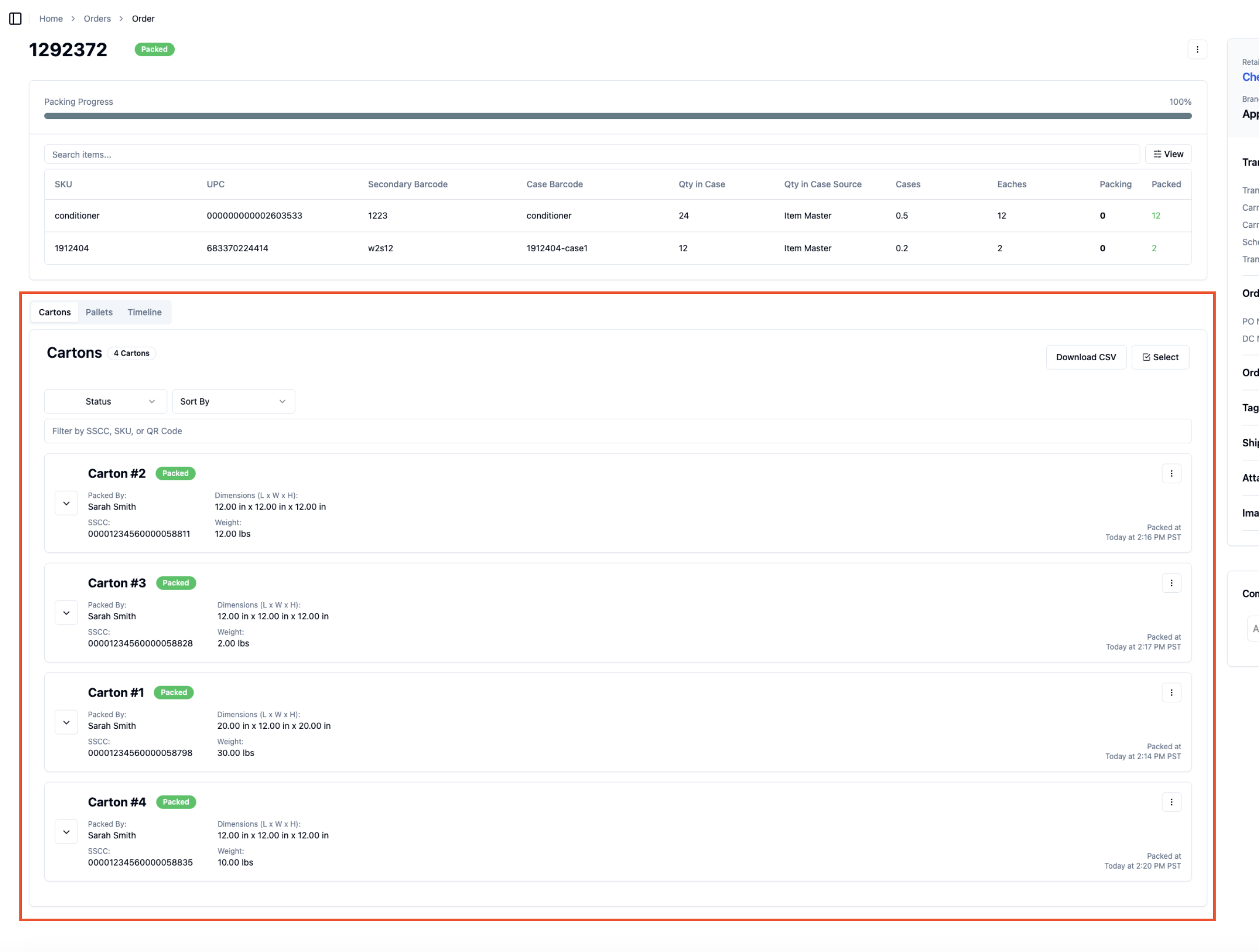Click the Packing Progress bar
Screen dimensions: 1259x952
coord(618,116)
